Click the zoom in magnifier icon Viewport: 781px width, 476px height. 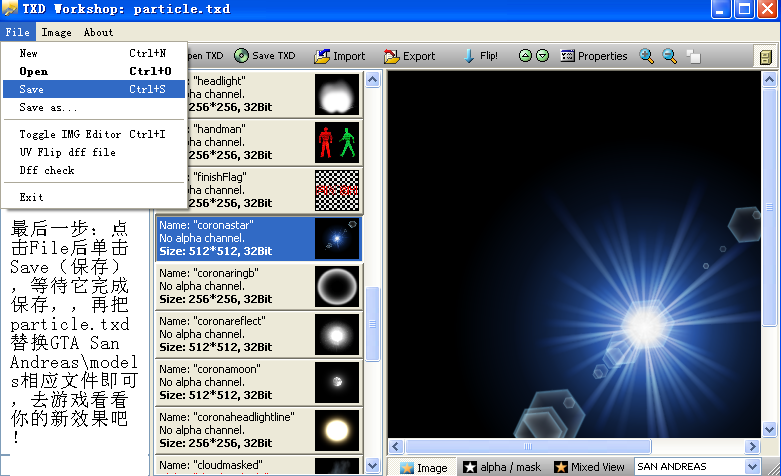[x=647, y=56]
